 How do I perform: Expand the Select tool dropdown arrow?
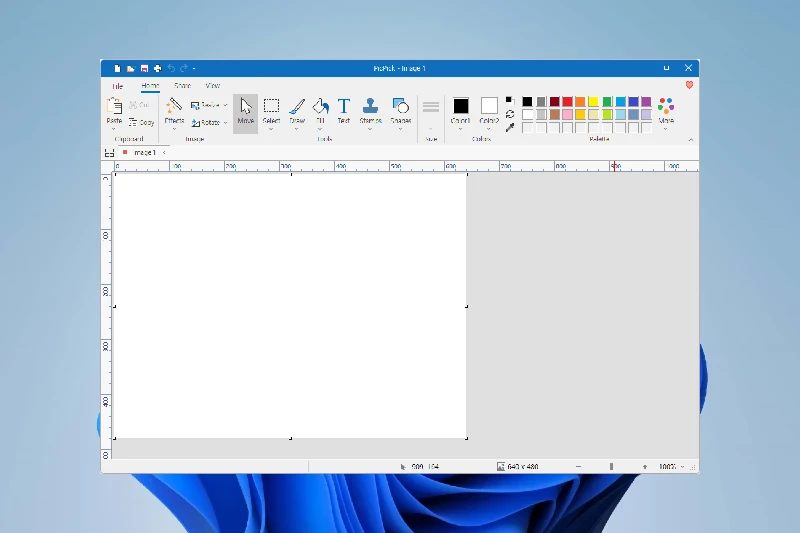(x=271, y=129)
